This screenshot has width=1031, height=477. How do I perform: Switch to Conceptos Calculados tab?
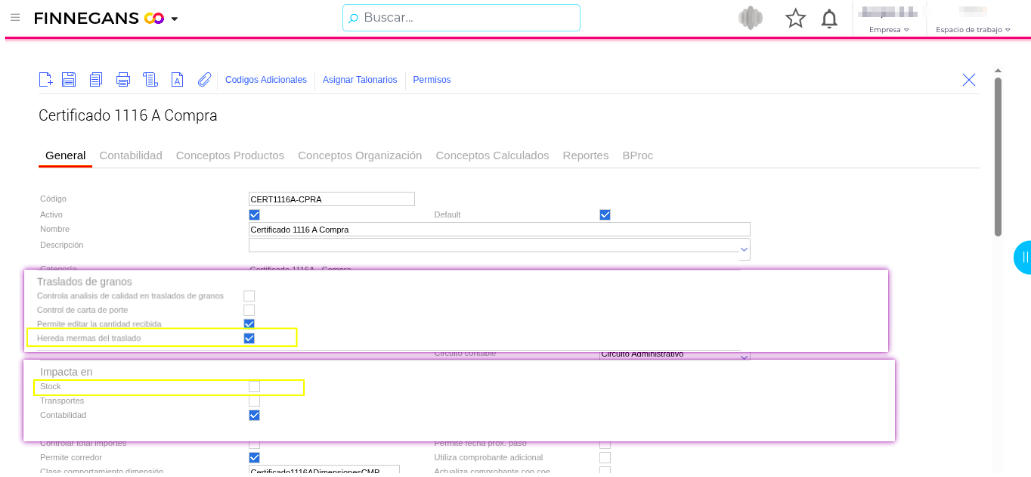[492, 156]
